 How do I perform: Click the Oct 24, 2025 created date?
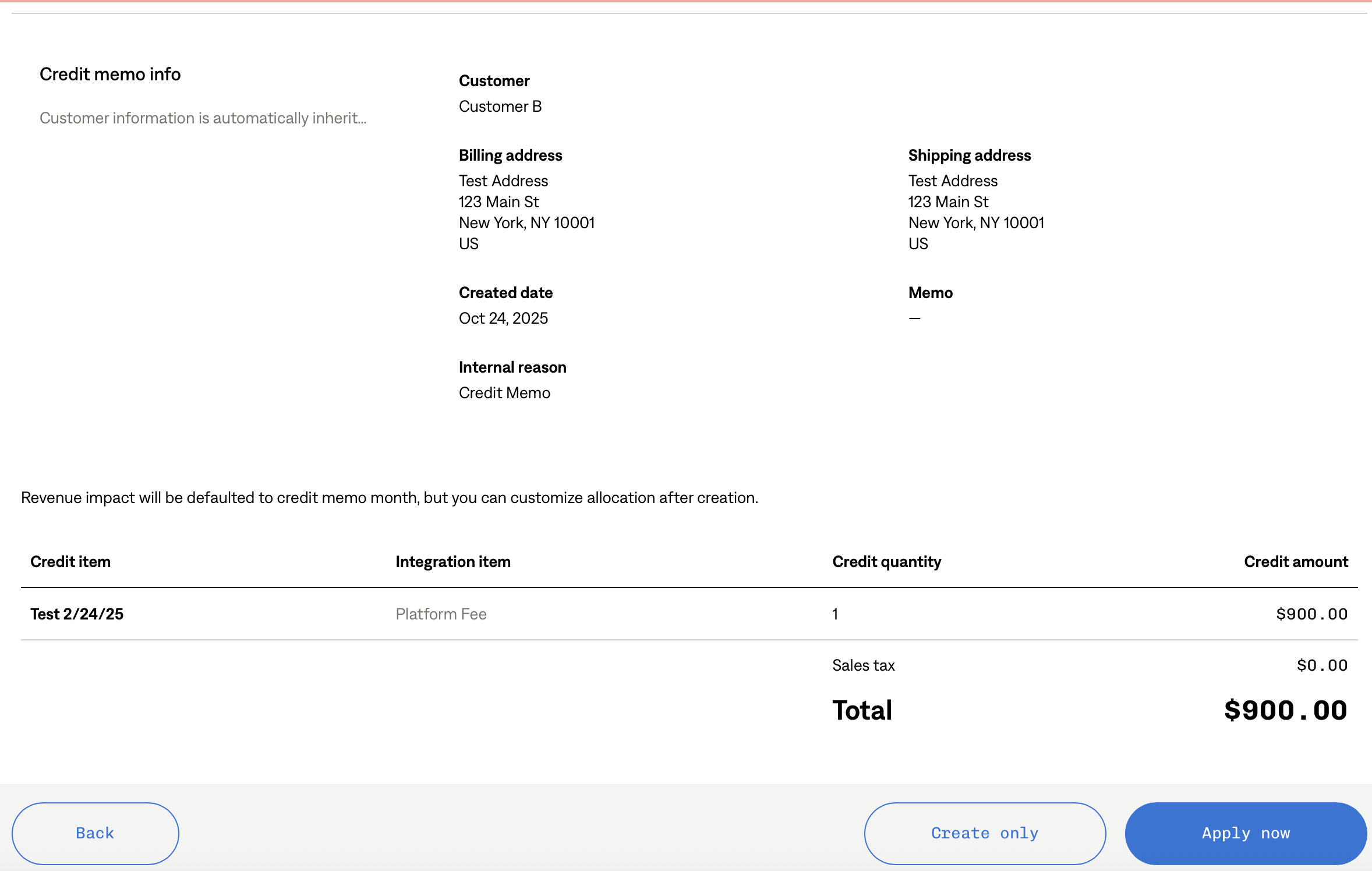pos(503,318)
